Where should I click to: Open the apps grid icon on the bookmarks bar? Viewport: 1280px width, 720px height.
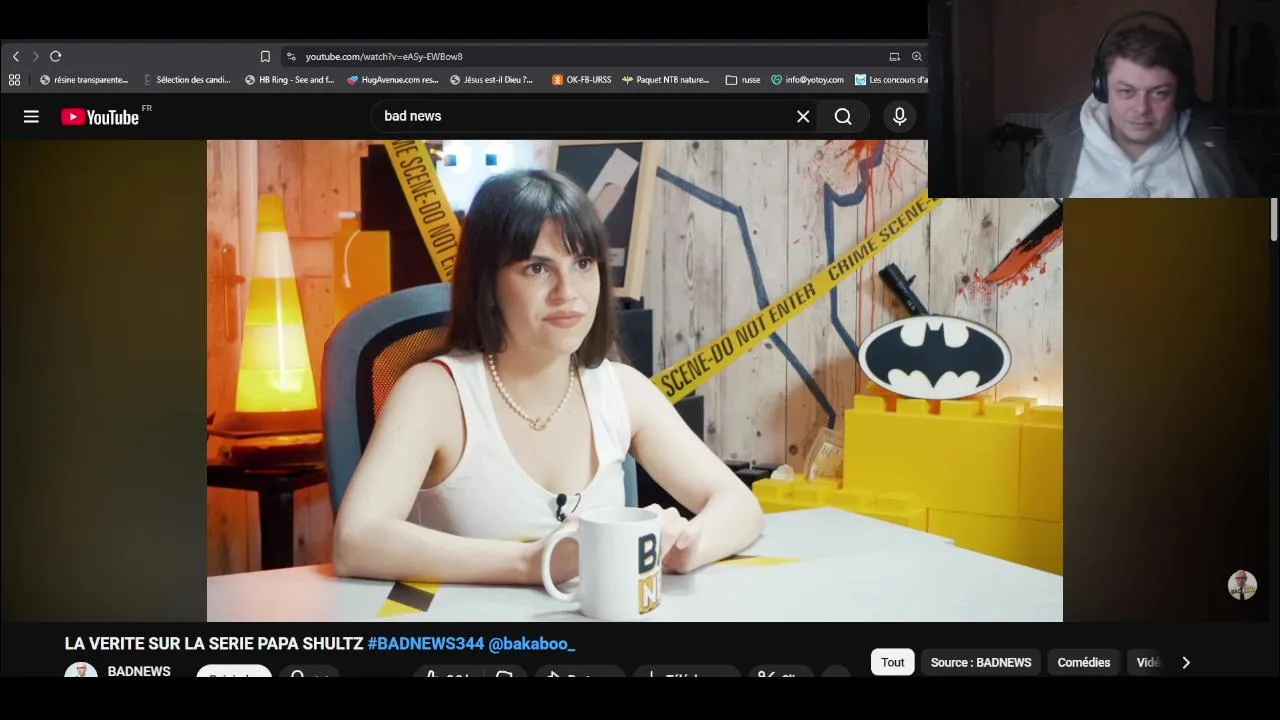point(14,80)
